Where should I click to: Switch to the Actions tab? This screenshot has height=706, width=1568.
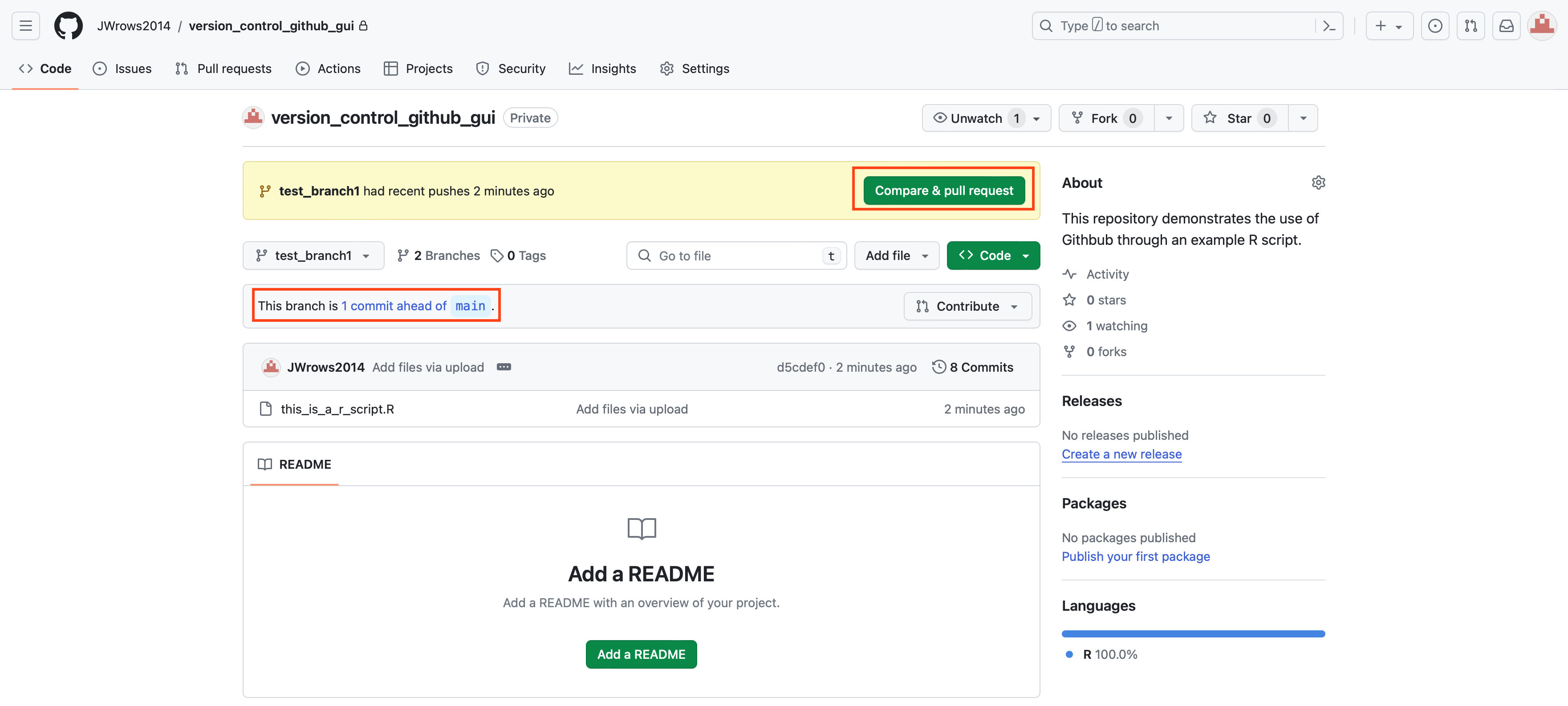point(328,69)
